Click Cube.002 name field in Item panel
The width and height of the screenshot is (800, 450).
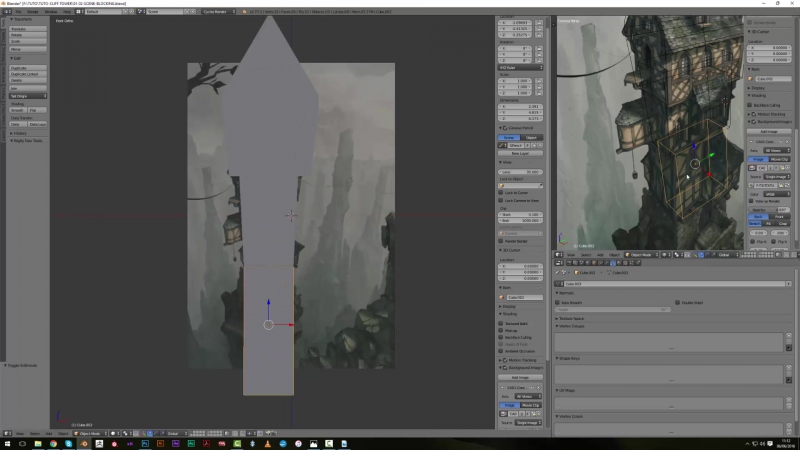(x=524, y=297)
